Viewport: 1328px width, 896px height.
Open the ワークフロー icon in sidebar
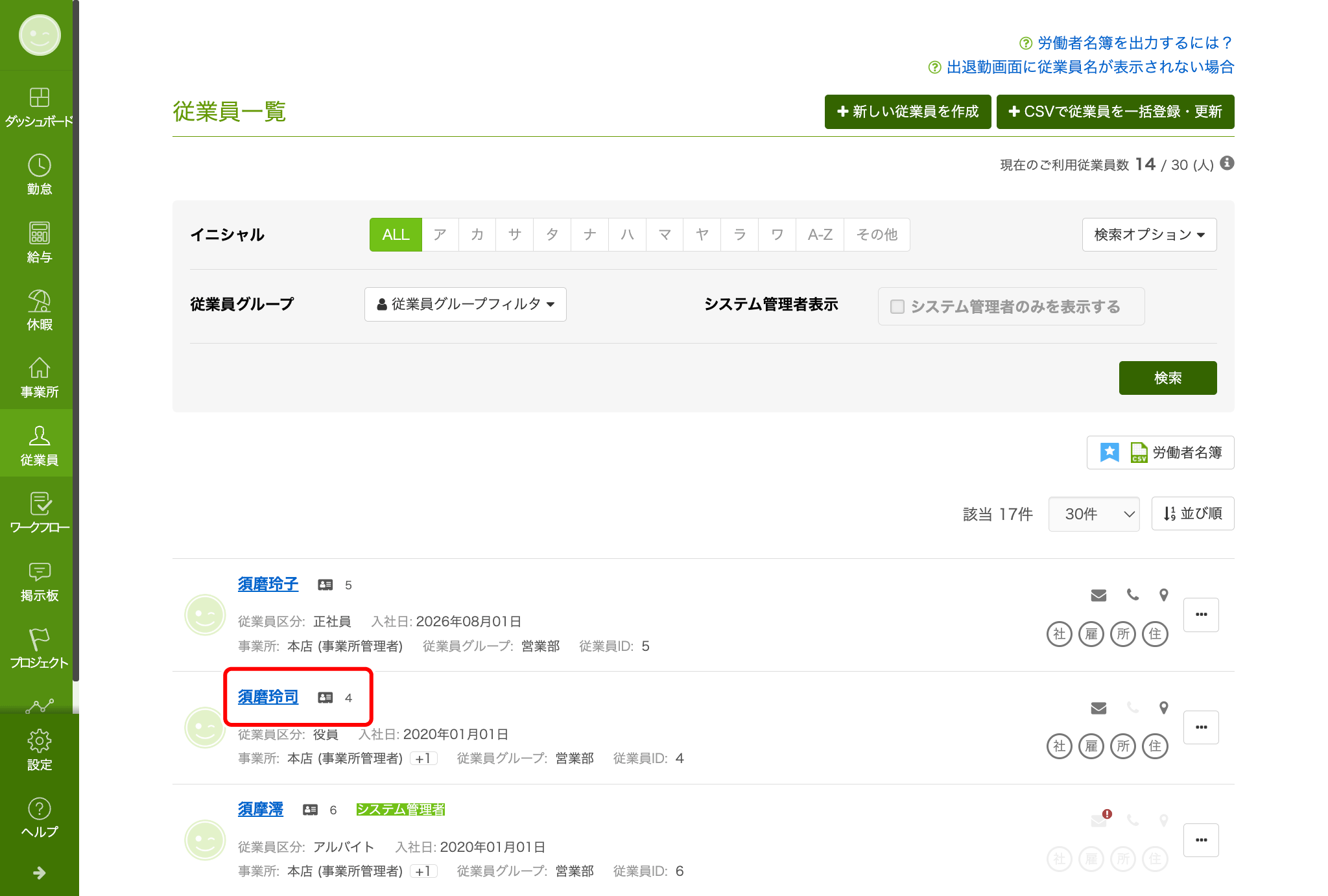(x=39, y=504)
